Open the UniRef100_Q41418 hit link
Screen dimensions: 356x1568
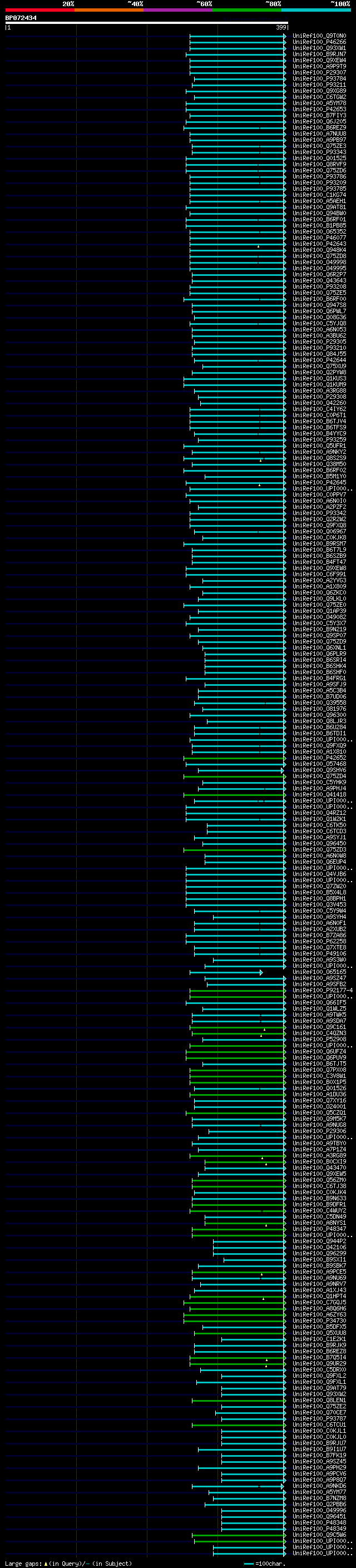(319, 794)
